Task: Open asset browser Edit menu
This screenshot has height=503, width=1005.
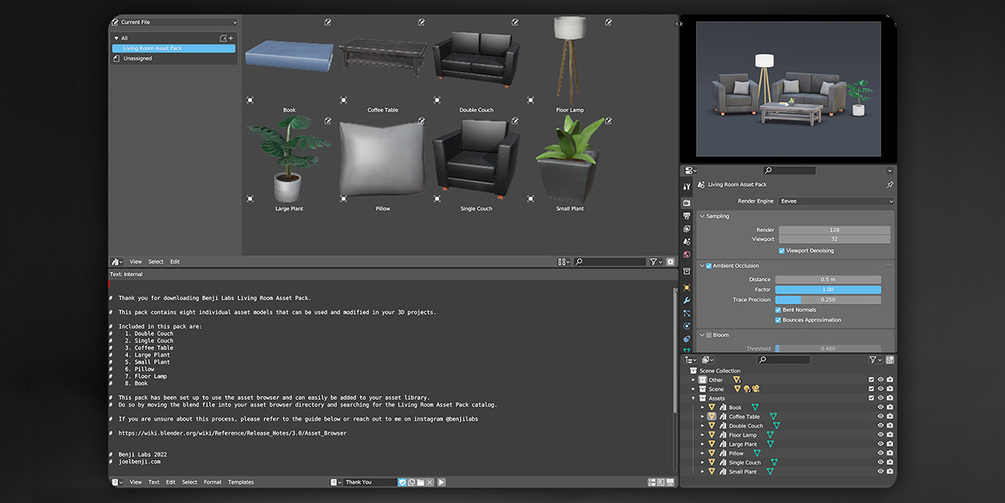Action: pyautogui.click(x=174, y=261)
